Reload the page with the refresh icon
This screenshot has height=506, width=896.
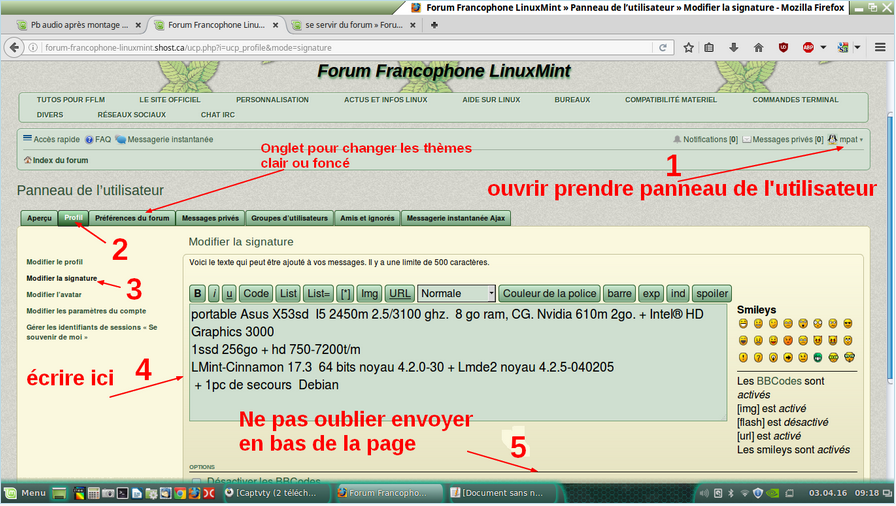tap(663, 47)
